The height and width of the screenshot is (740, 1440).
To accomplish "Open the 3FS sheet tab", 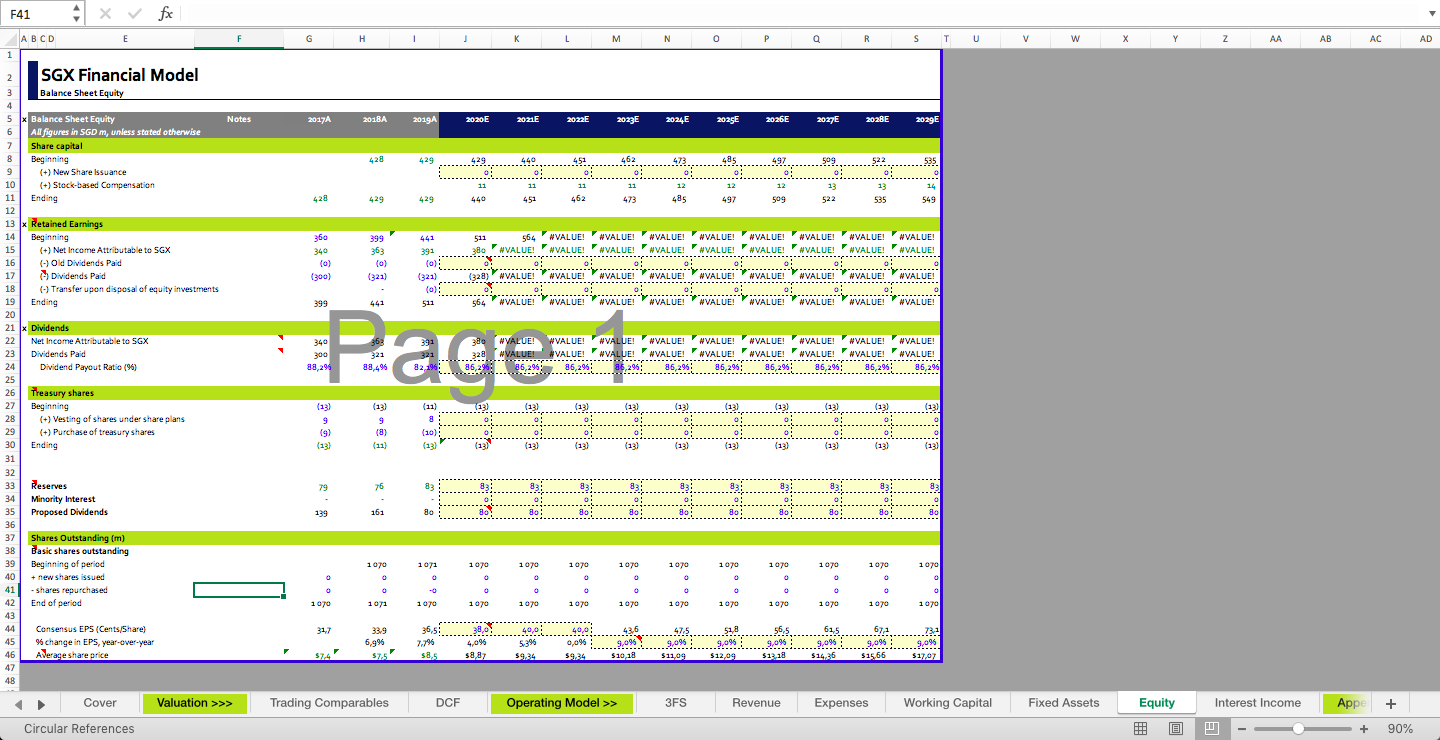I will click(x=676, y=703).
